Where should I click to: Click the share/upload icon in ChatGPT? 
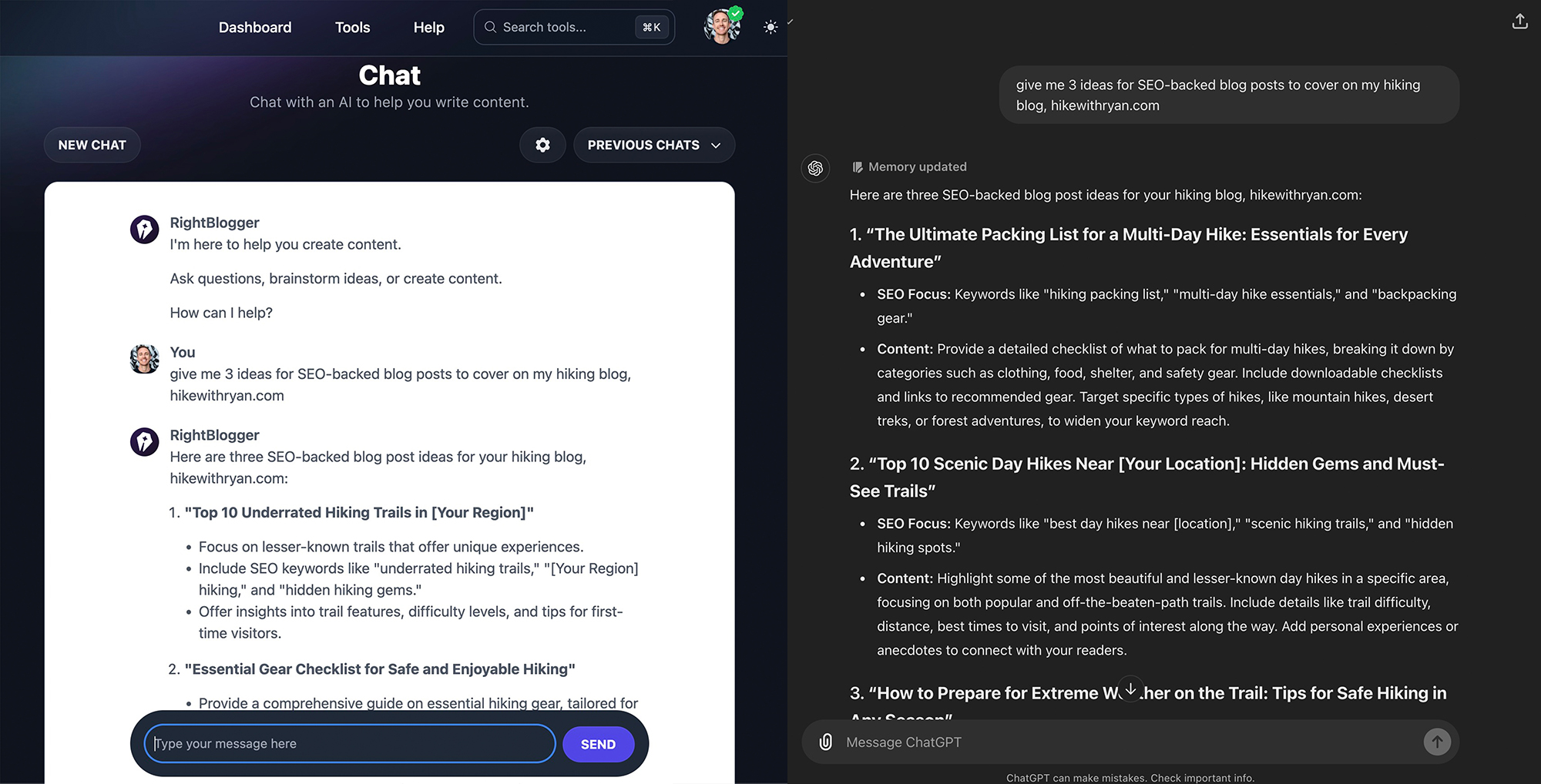[1519, 22]
